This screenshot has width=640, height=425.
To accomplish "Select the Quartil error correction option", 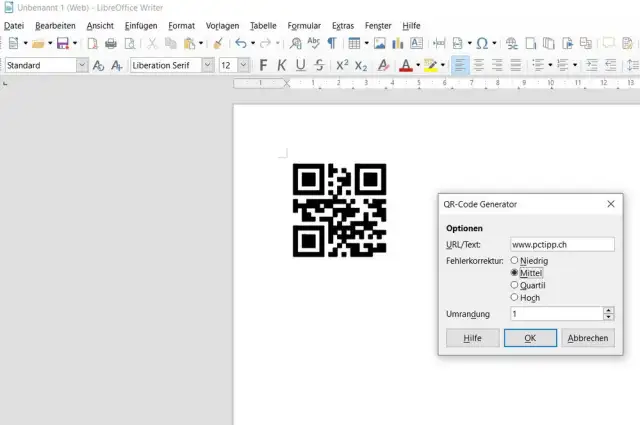I will pyautogui.click(x=515, y=285).
